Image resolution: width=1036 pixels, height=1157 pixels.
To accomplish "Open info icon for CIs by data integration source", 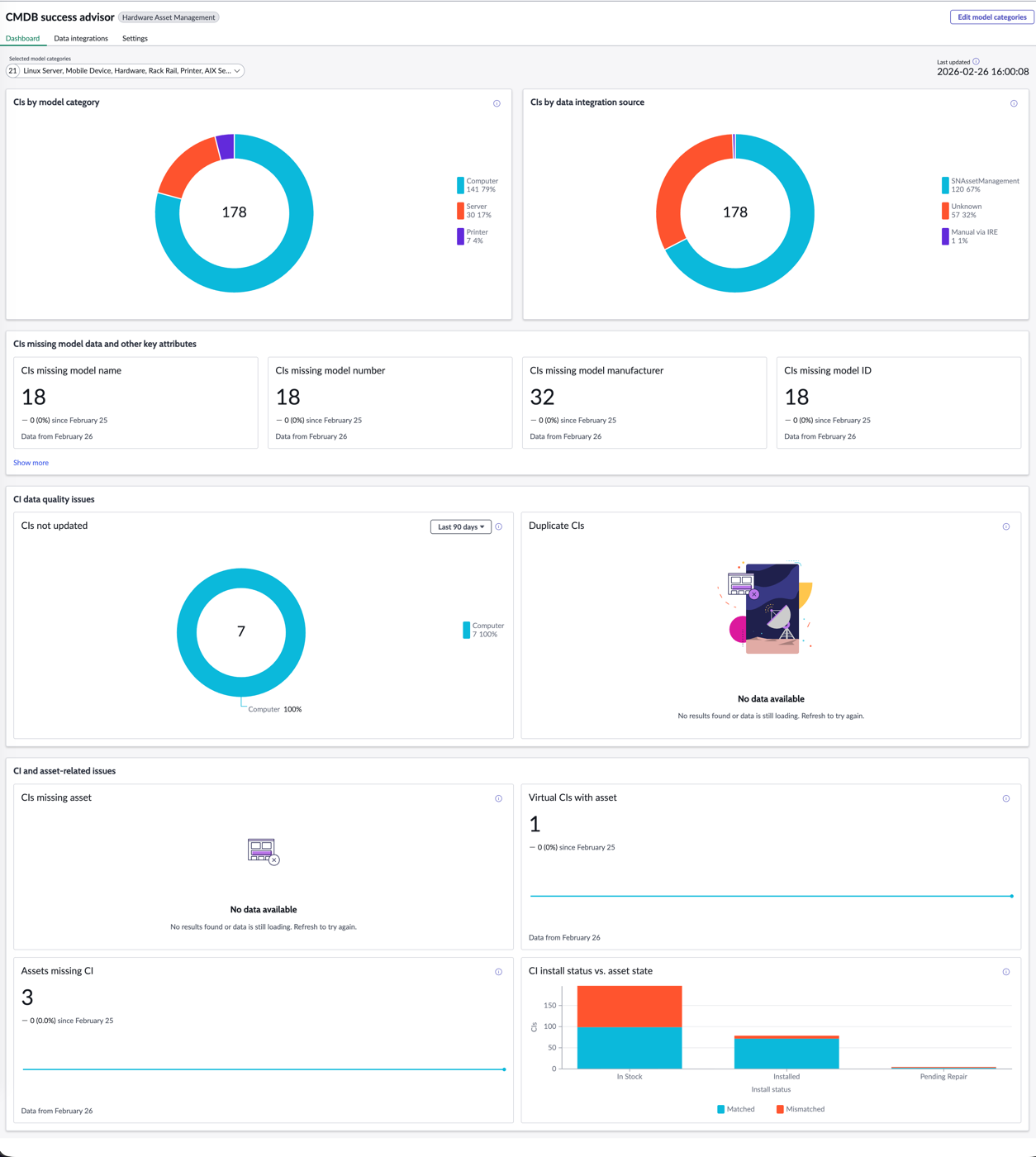I will click(1014, 103).
